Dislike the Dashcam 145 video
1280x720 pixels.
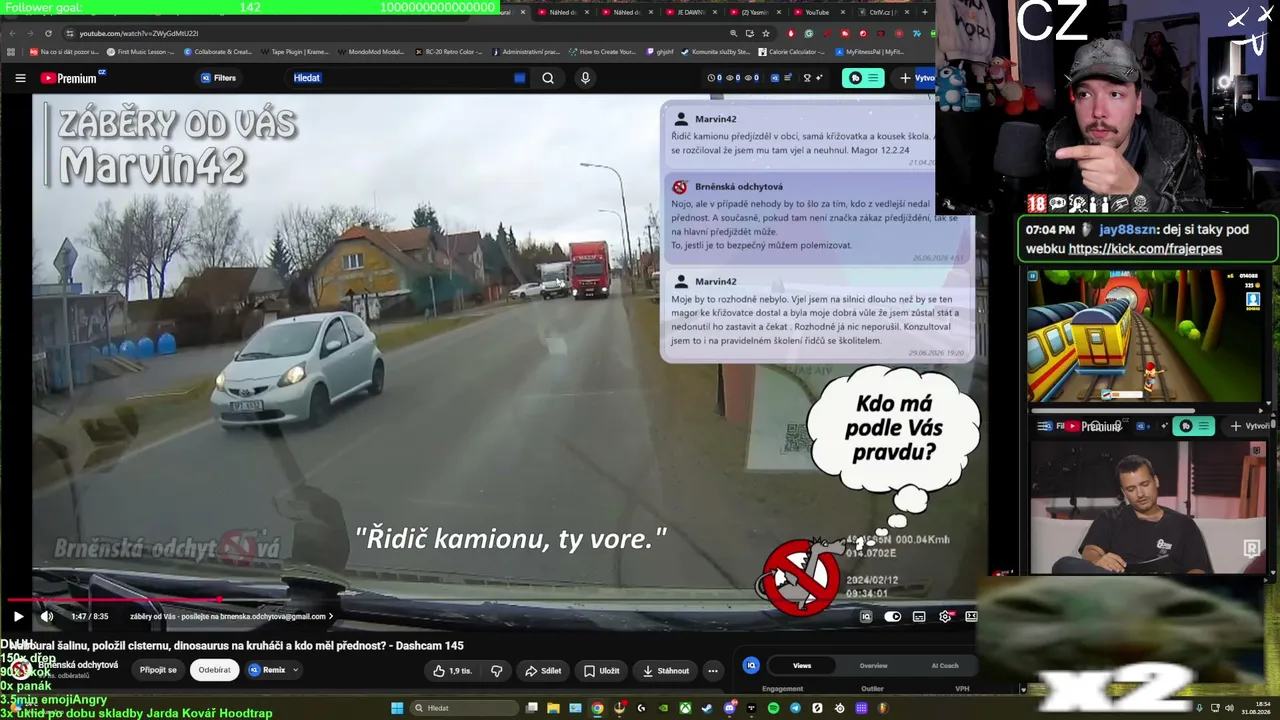(x=496, y=671)
